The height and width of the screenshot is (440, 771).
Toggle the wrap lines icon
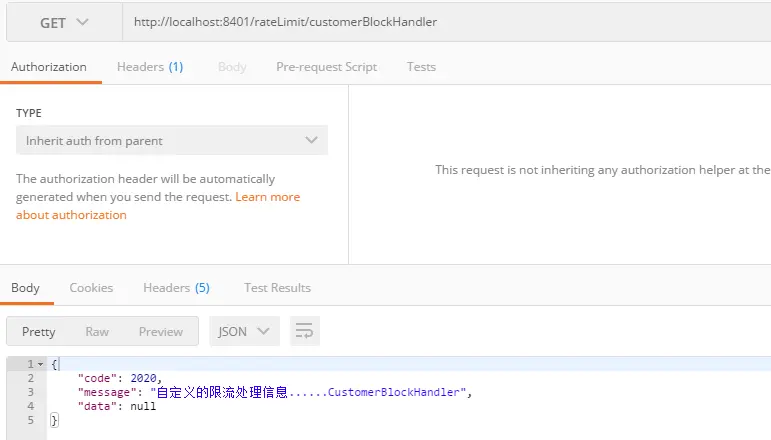pos(304,331)
